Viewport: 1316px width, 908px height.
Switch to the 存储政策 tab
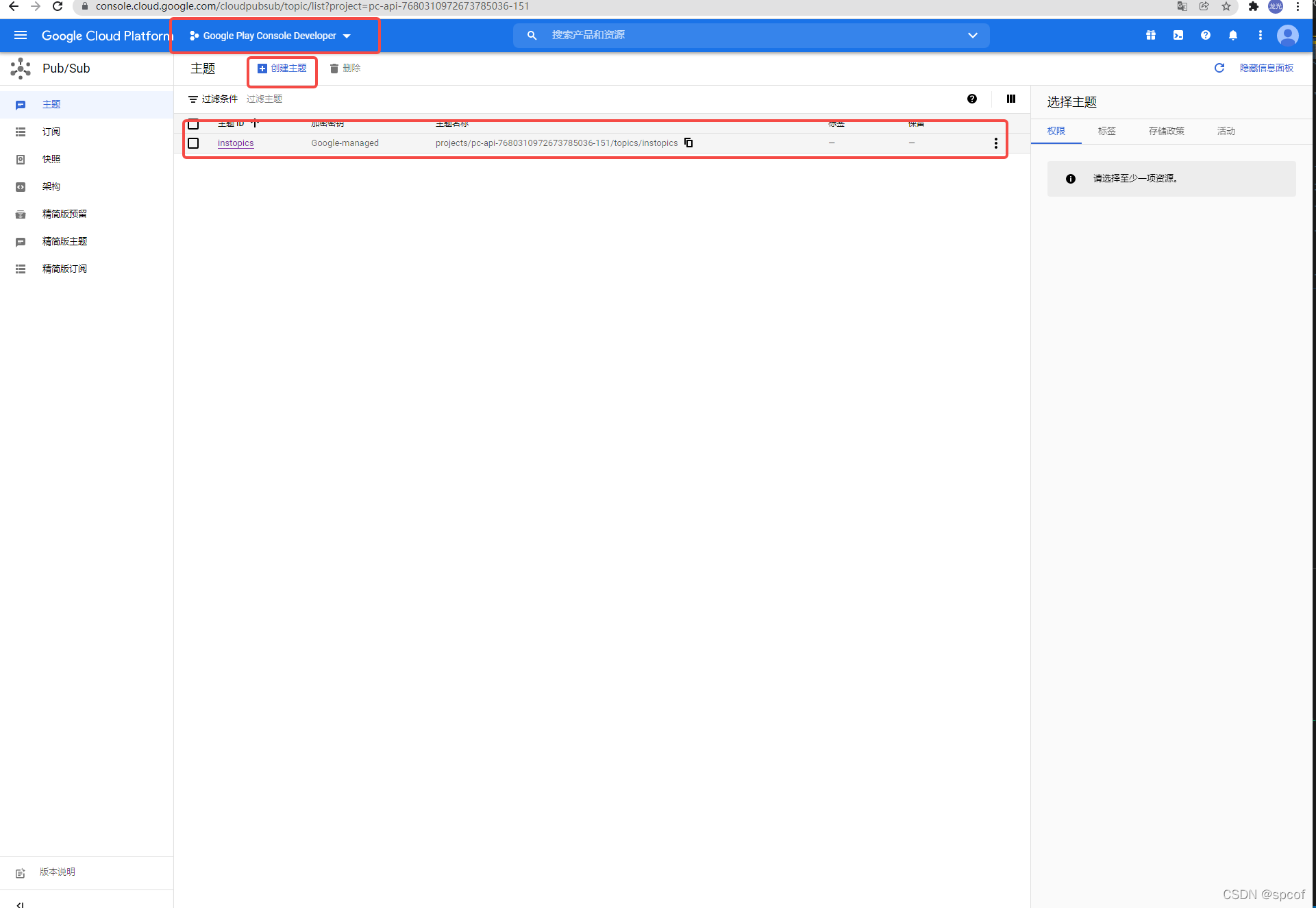1166,131
